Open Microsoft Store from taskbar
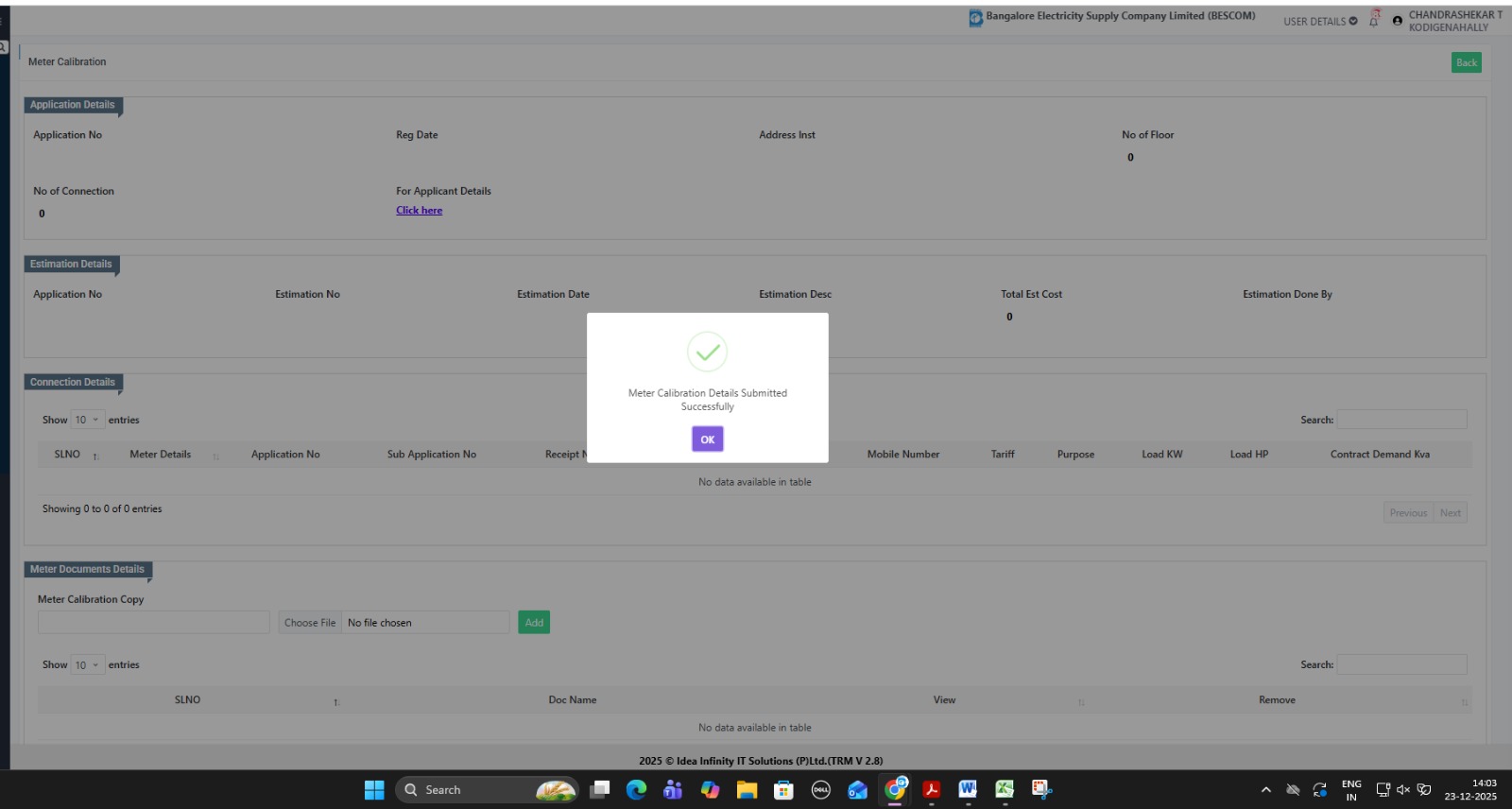1512x809 pixels. point(783,790)
